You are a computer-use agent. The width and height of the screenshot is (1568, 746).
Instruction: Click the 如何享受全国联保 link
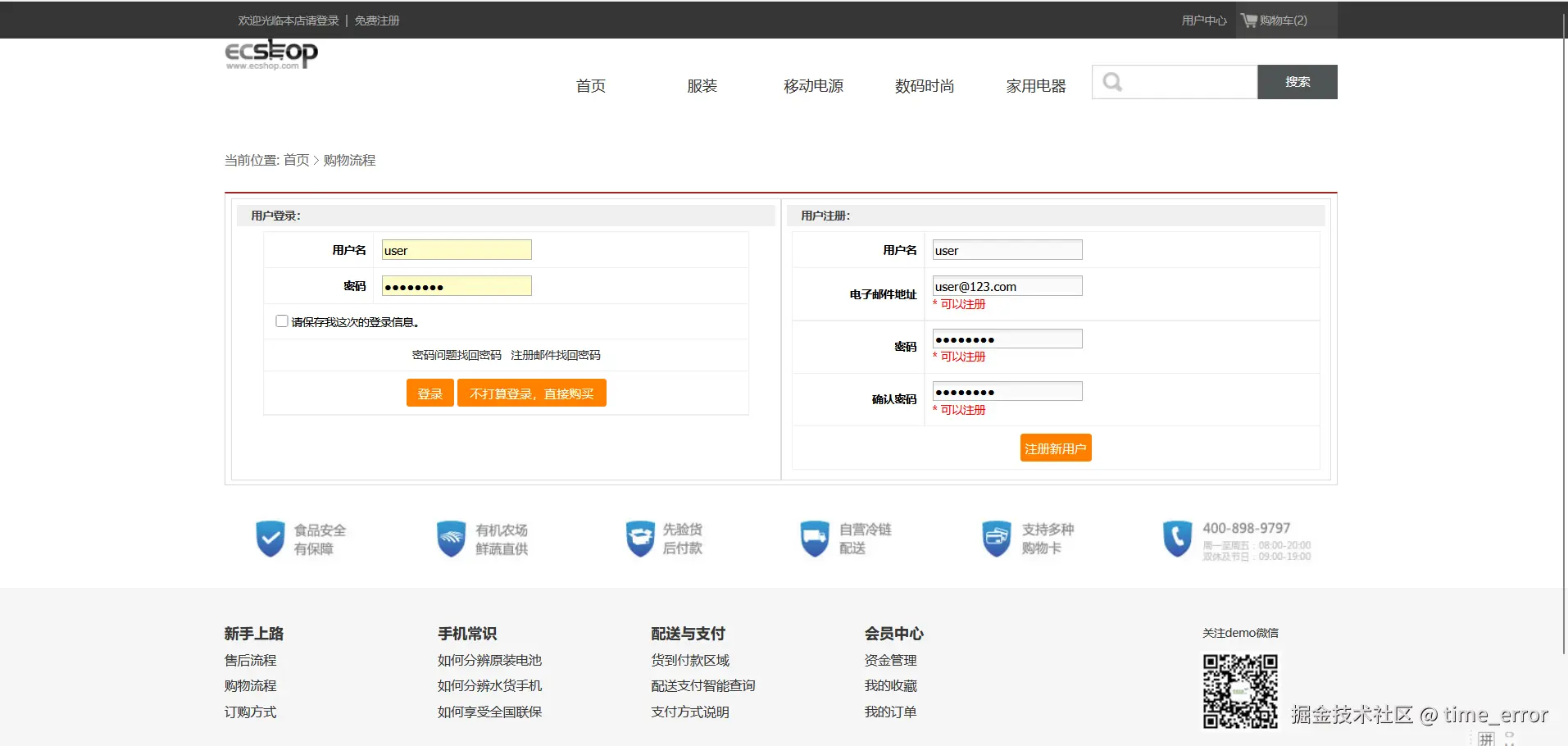click(x=490, y=712)
